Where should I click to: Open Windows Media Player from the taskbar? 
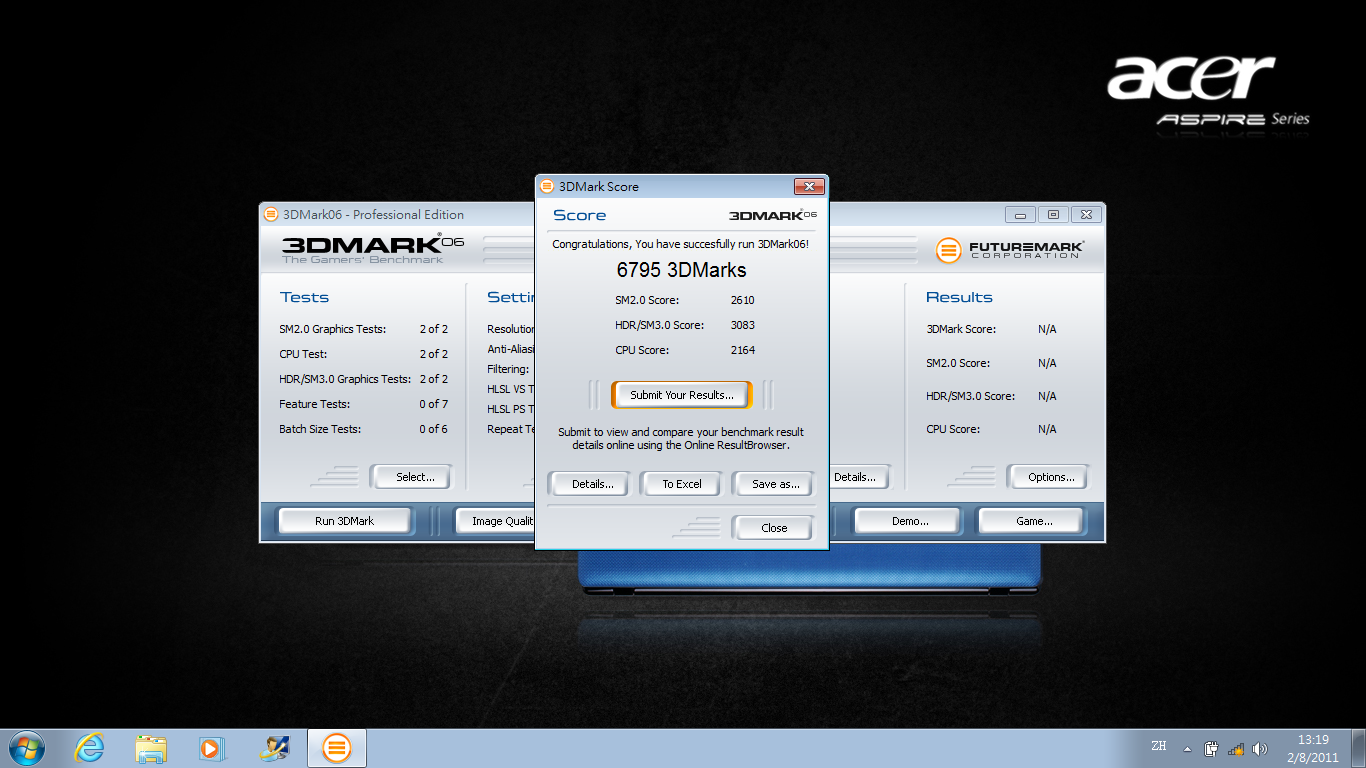pos(211,747)
